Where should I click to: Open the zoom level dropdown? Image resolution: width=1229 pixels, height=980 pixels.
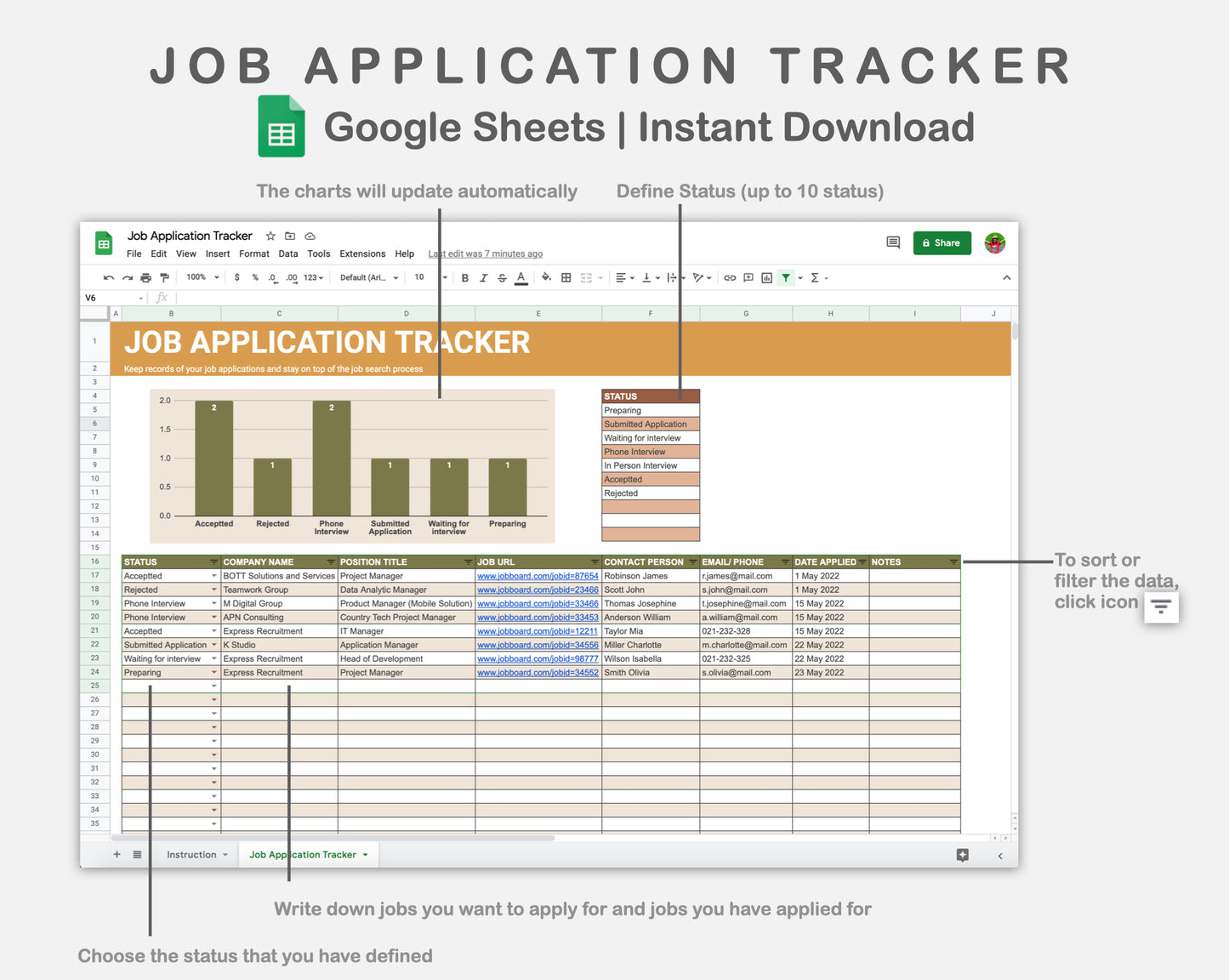click(200, 277)
